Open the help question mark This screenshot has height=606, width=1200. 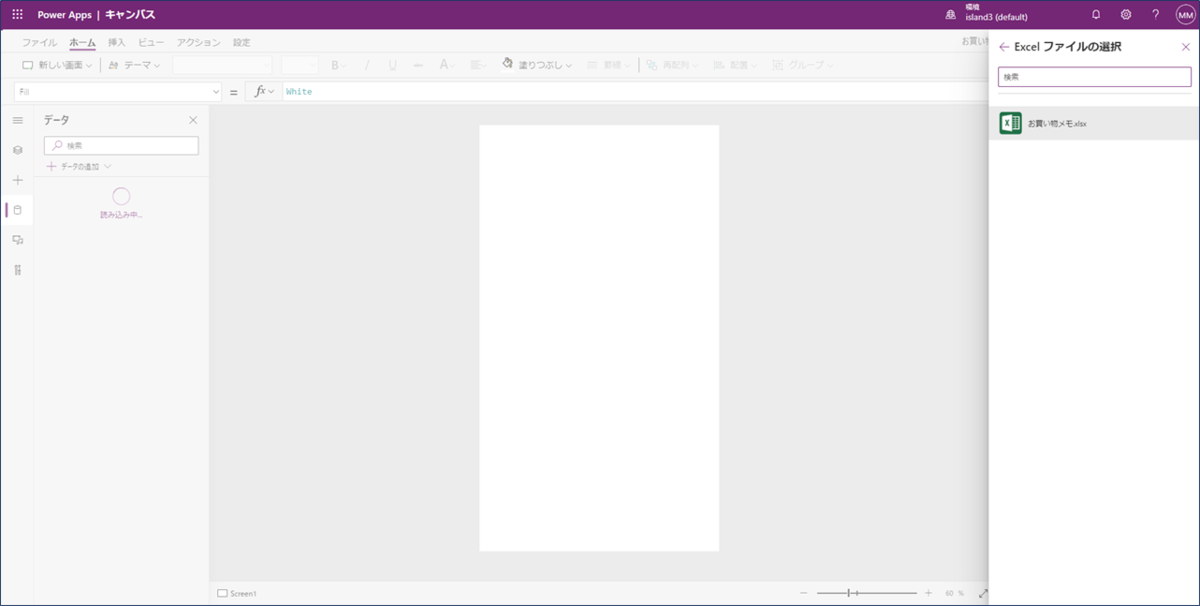pos(1155,15)
